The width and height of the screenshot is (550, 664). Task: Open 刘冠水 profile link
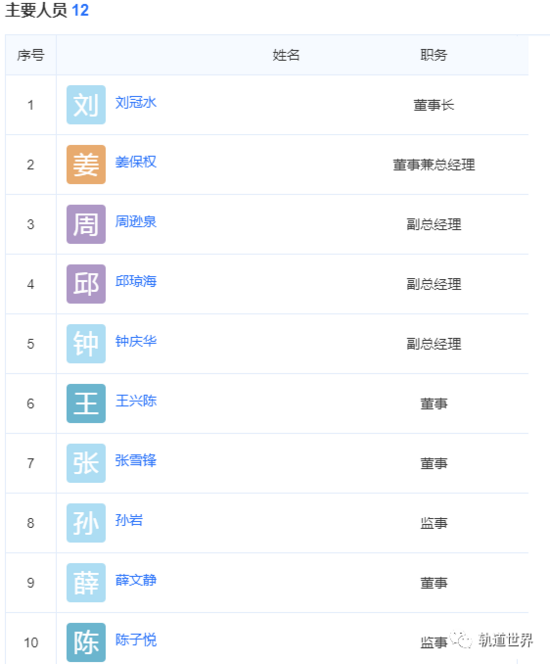pyautogui.click(x=136, y=102)
